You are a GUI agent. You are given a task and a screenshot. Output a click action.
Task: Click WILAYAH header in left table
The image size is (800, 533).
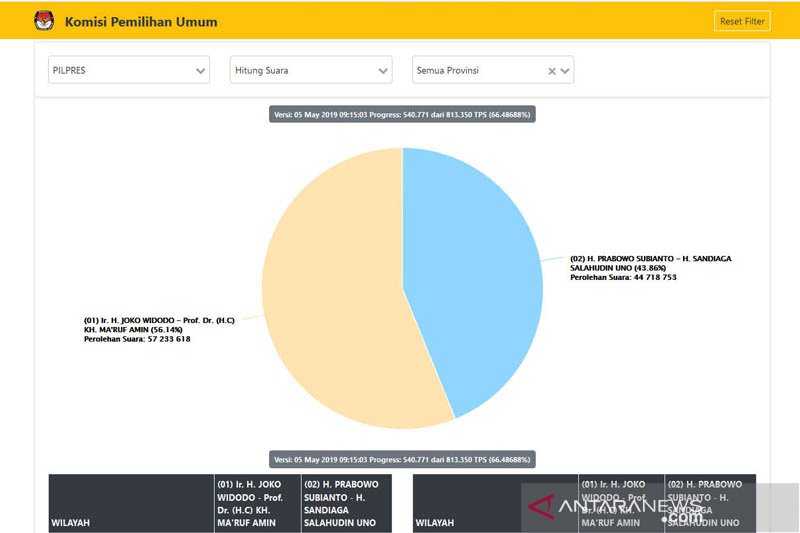pyautogui.click(x=73, y=522)
